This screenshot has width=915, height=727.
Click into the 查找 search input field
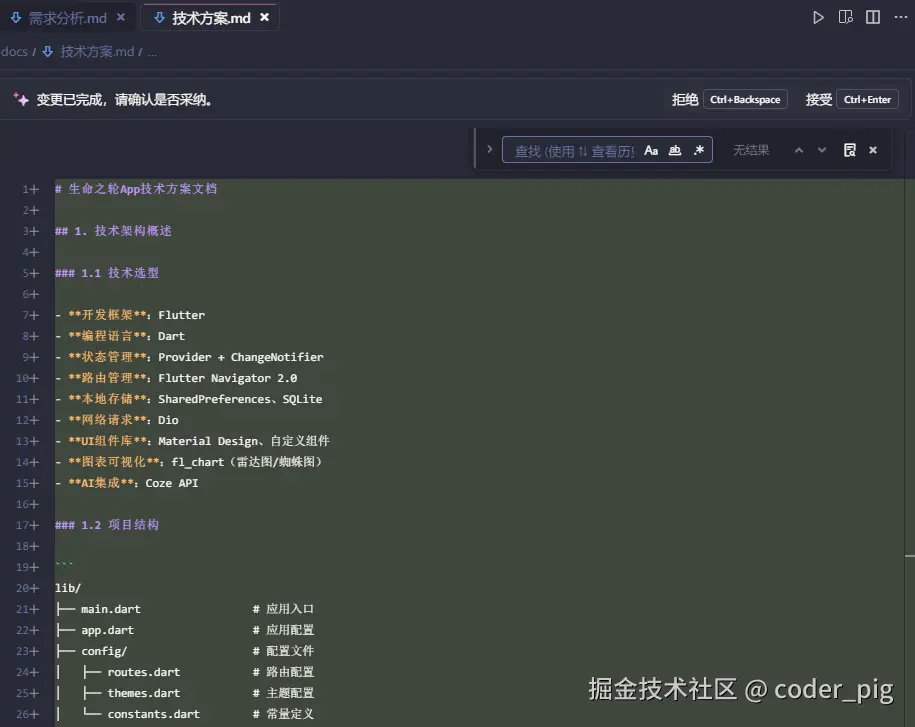tap(574, 151)
